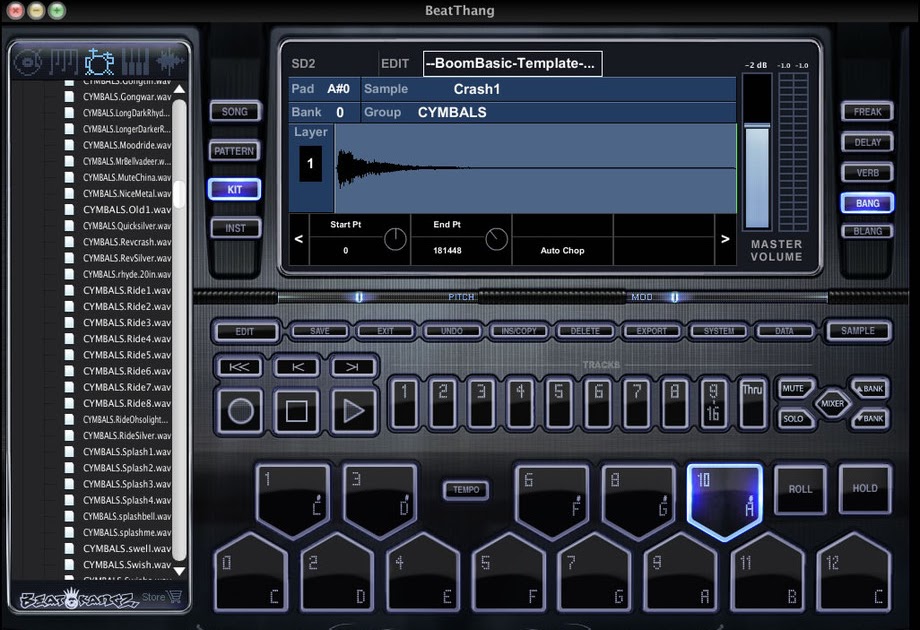The height and width of the screenshot is (630, 920).
Task: Toggle the BLANG effect
Action: tap(867, 231)
